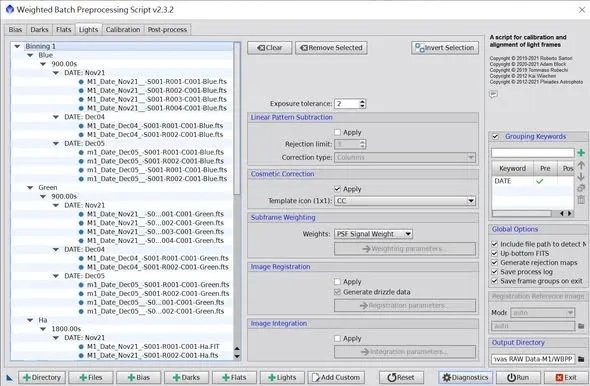Add Darks frames button
This screenshot has width=590, height=386.
click(186, 377)
